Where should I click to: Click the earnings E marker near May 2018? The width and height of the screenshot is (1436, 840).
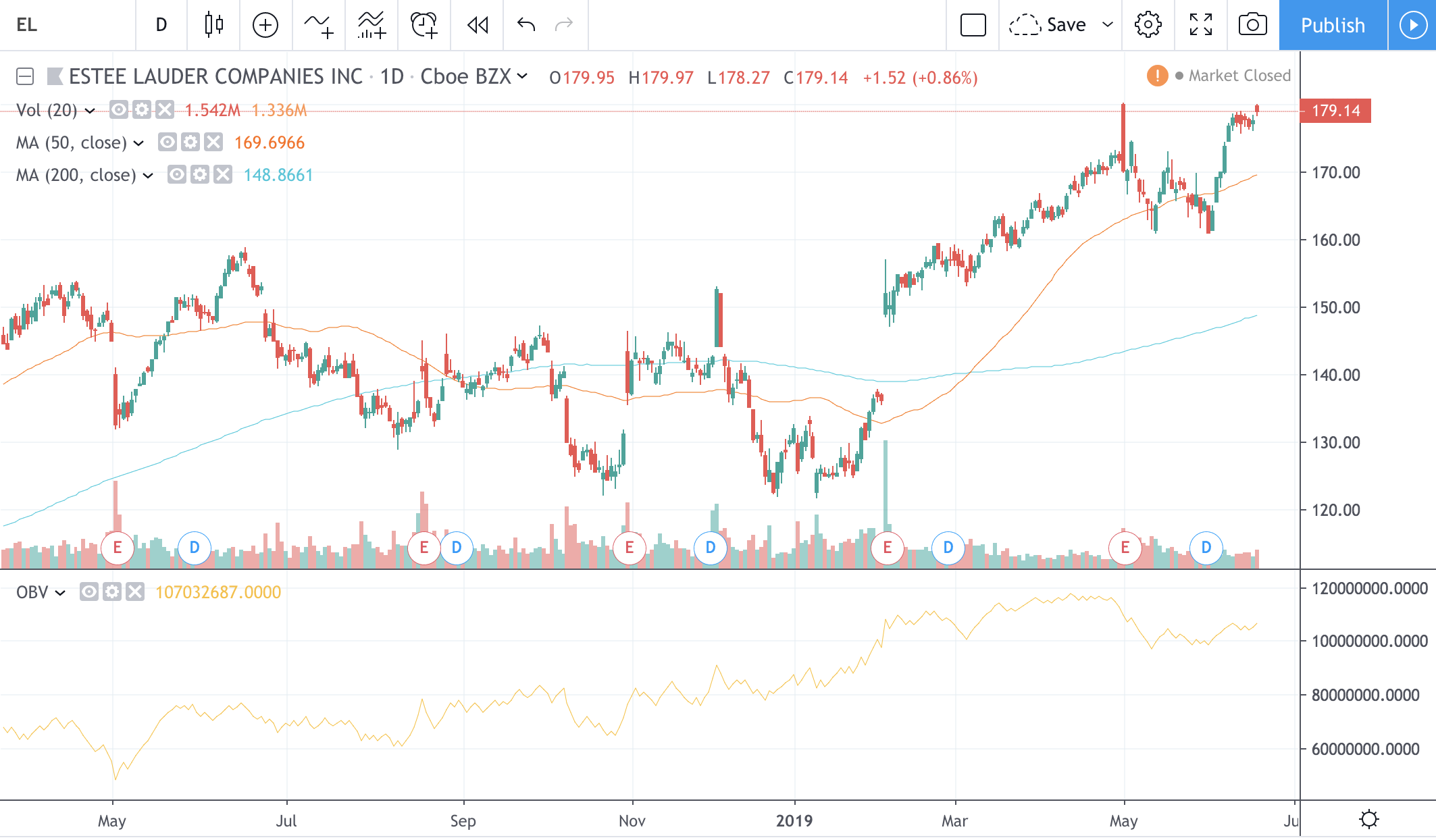118,548
